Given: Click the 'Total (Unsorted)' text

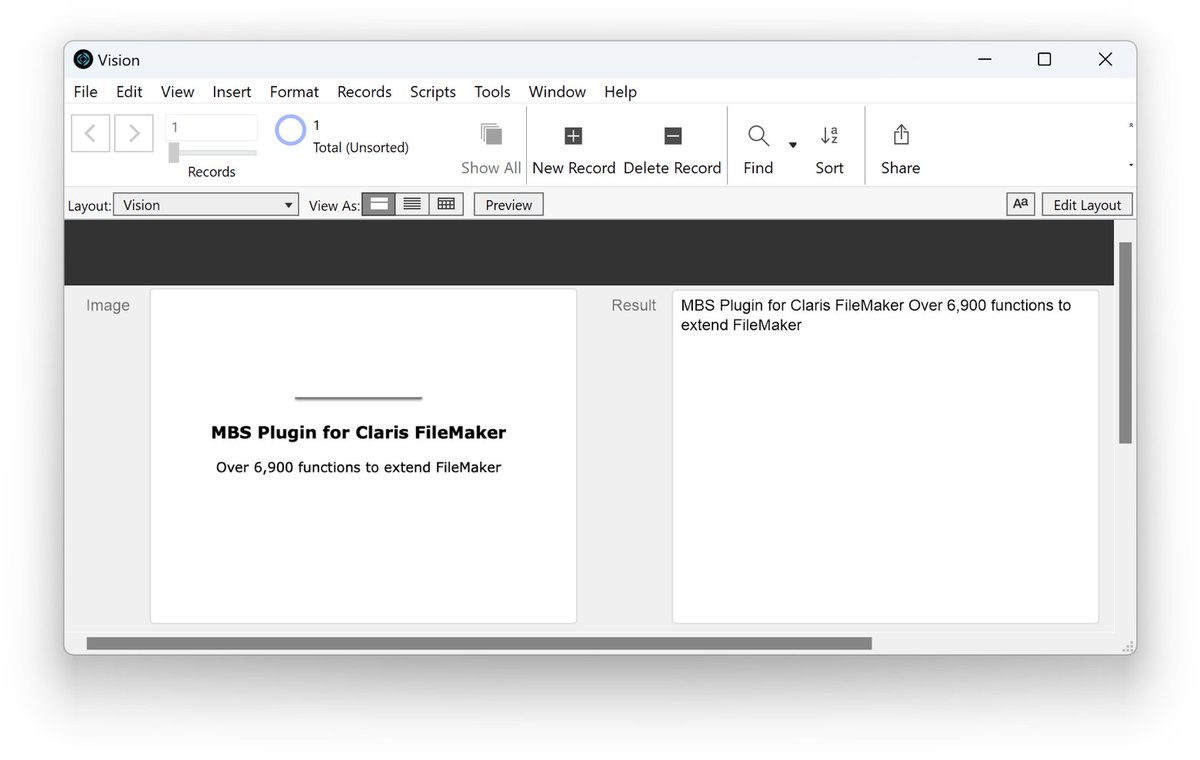Looking at the screenshot, I should point(361,148).
